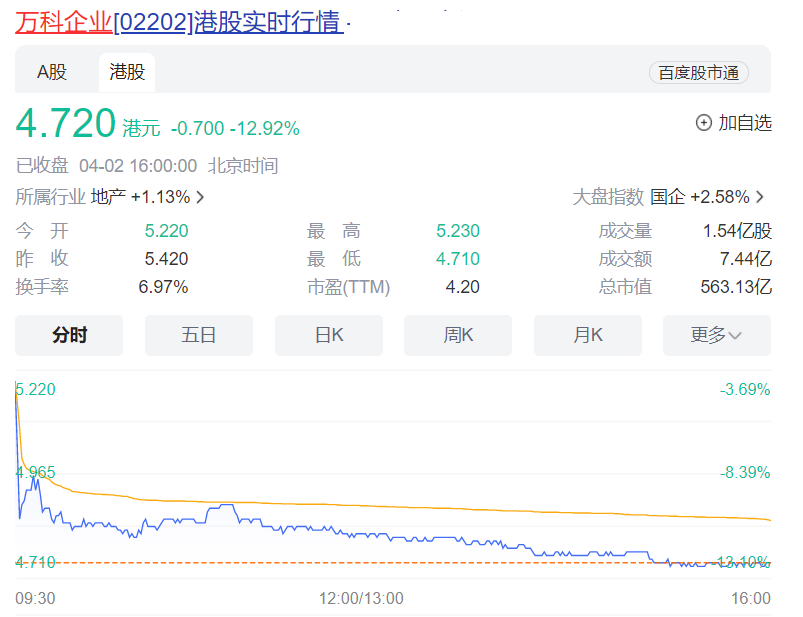Select the 分时 chart tab
The width and height of the screenshot is (803, 617).
click(69, 335)
